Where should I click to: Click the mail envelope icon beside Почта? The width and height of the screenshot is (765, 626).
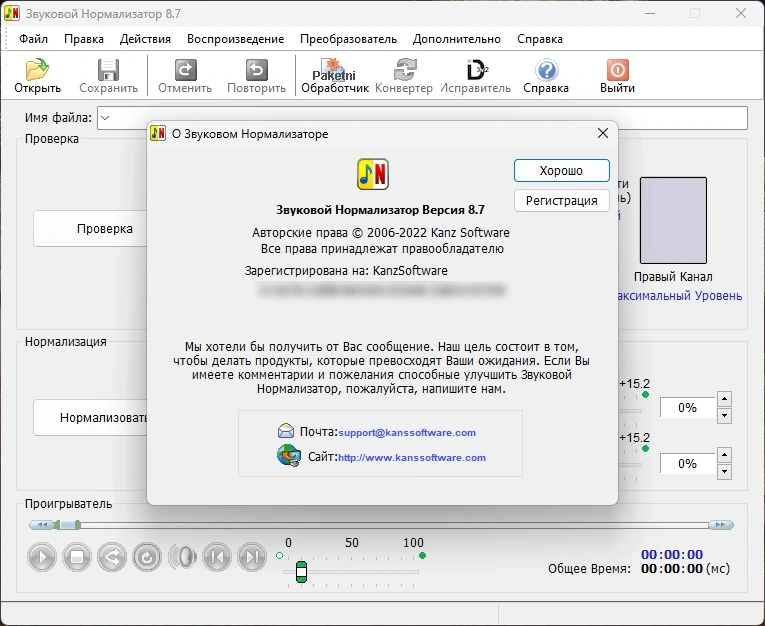(286, 431)
